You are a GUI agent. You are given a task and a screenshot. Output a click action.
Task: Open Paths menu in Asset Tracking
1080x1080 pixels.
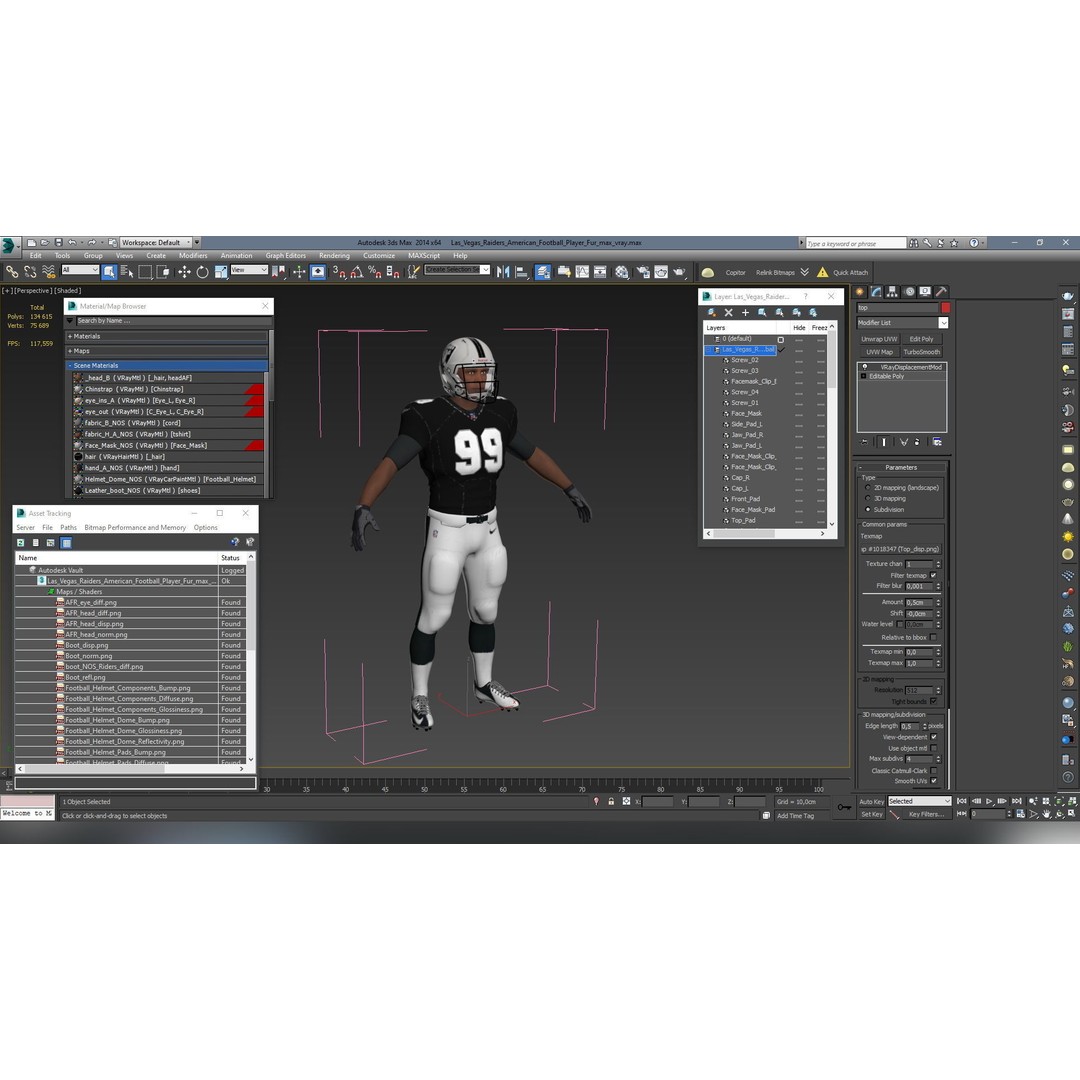(68, 528)
